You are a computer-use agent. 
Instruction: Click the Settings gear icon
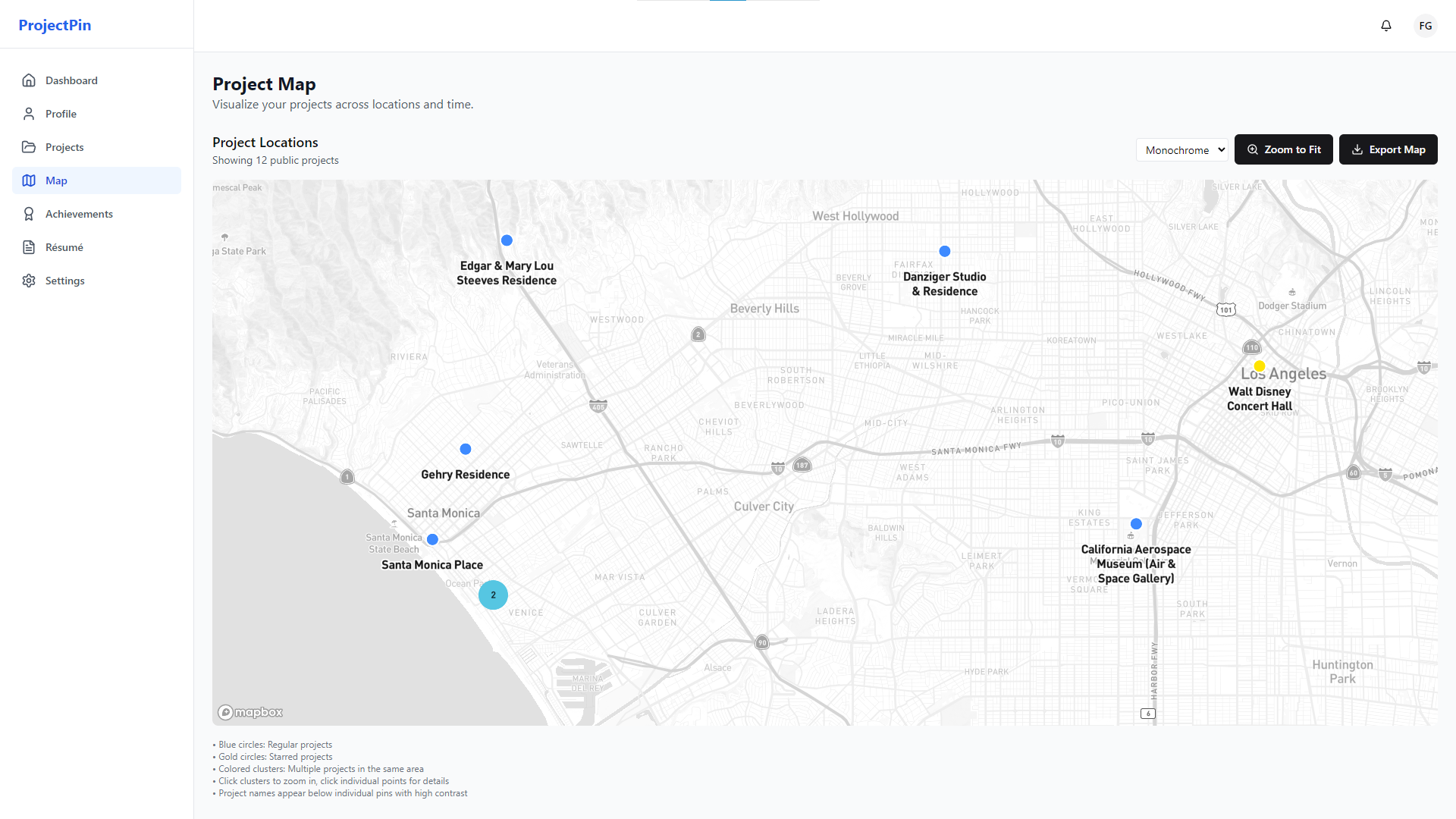click(x=29, y=281)
